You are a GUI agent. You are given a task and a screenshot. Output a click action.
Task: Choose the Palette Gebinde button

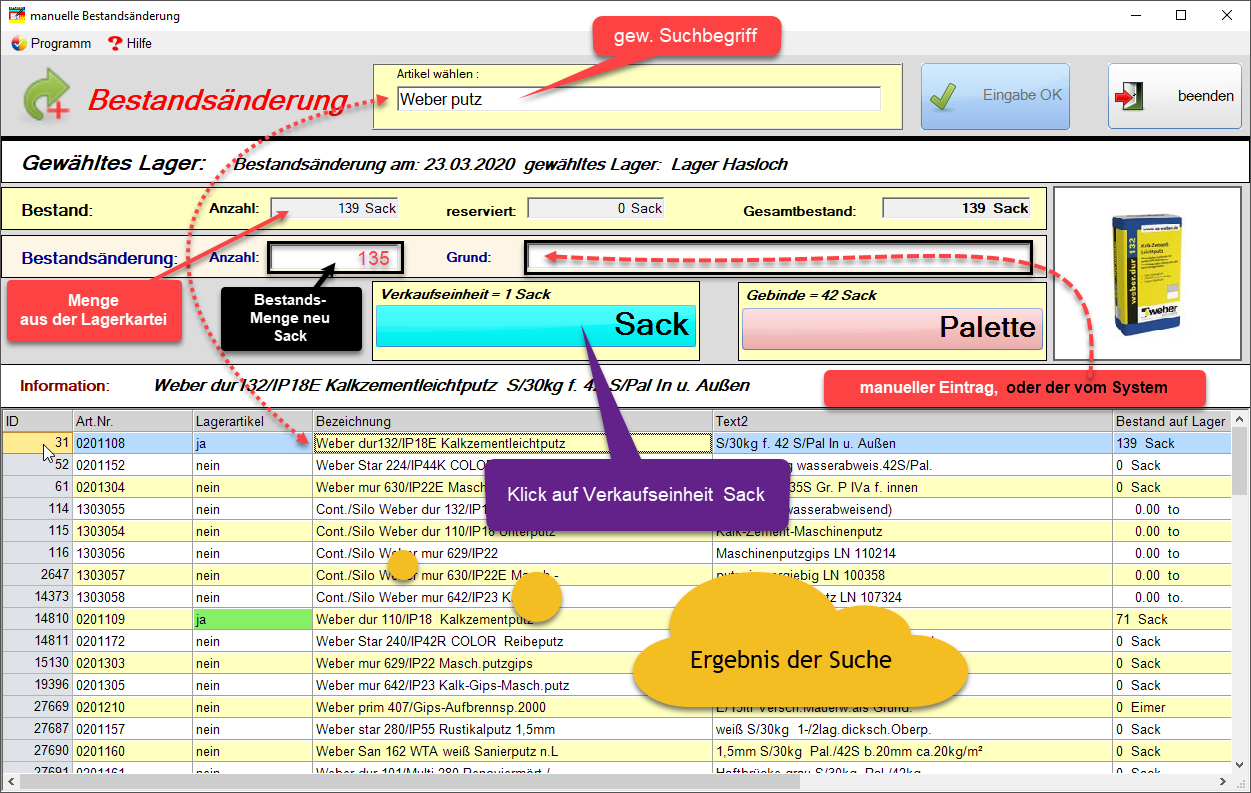coord(892,328)
